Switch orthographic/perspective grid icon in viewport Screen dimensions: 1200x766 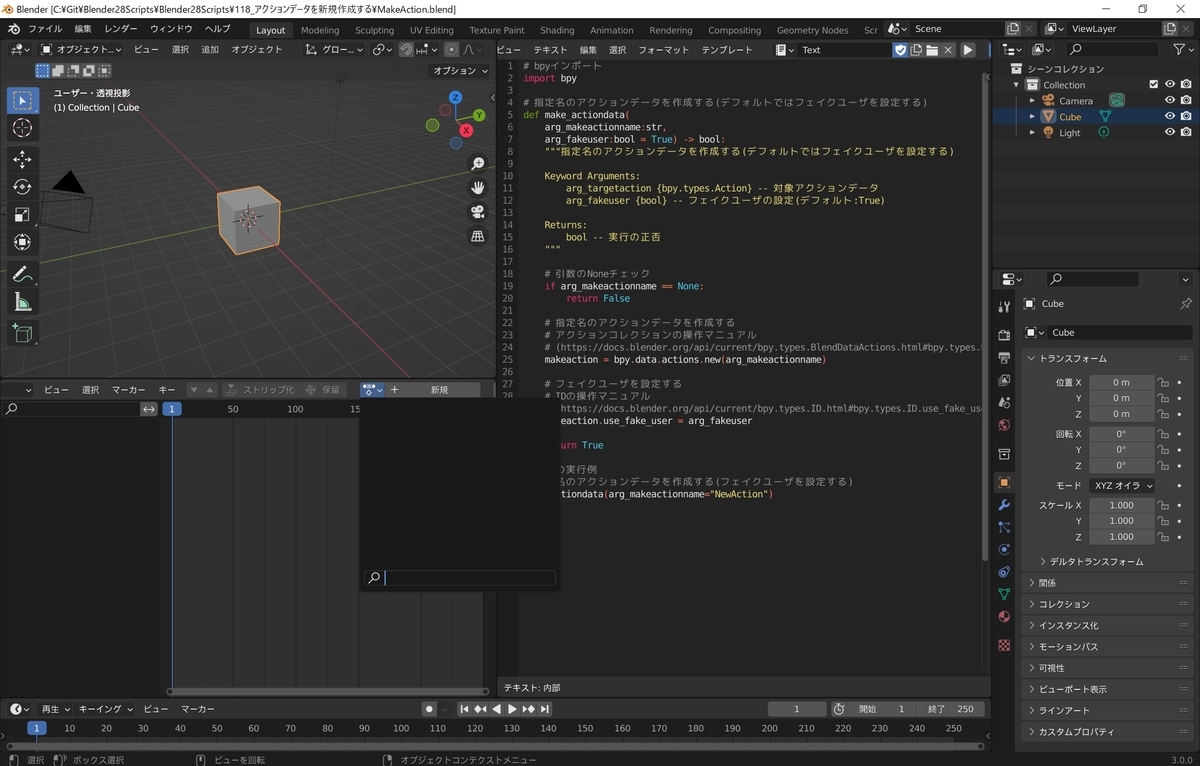click(478, 236)
